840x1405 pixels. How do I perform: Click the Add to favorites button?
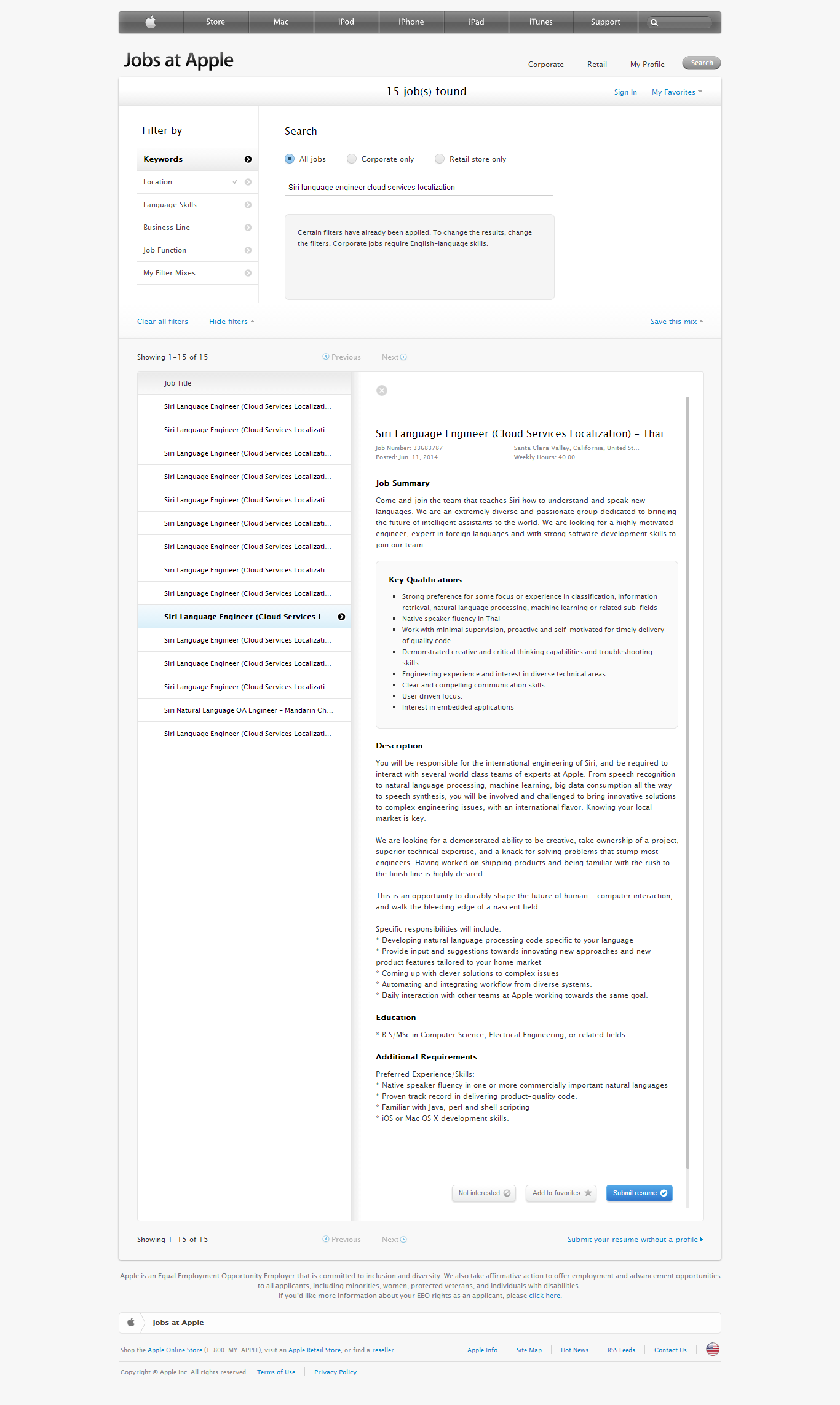561,1193
